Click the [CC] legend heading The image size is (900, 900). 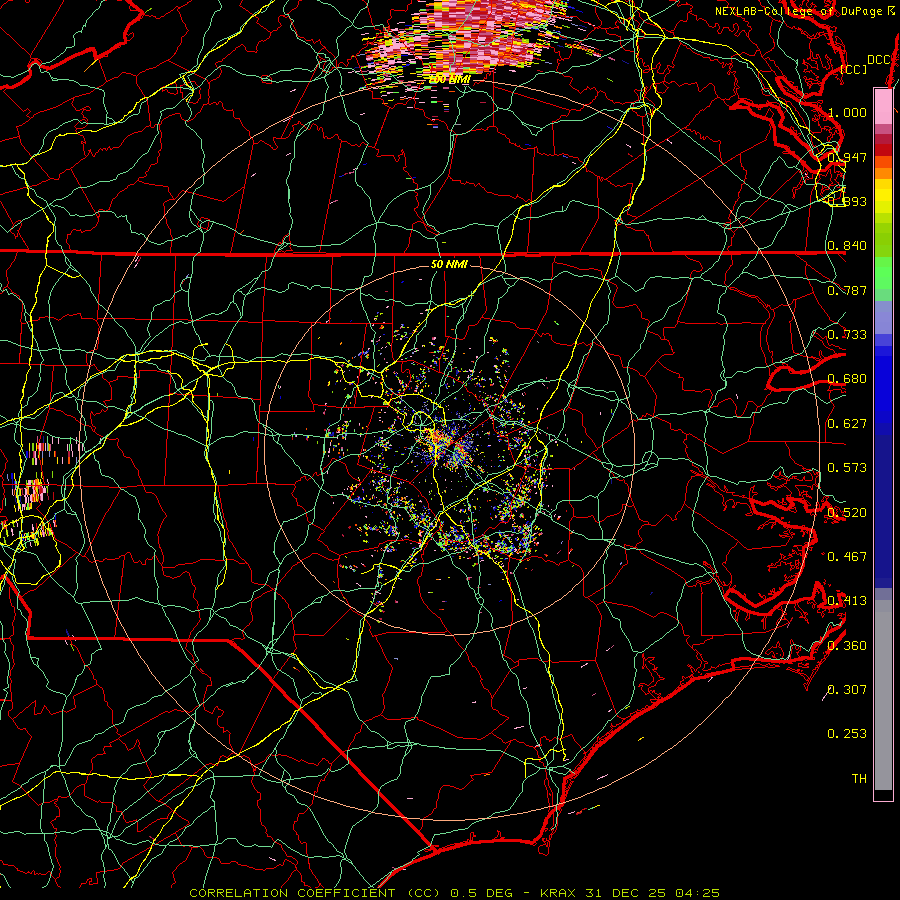[x=854, y=69]
